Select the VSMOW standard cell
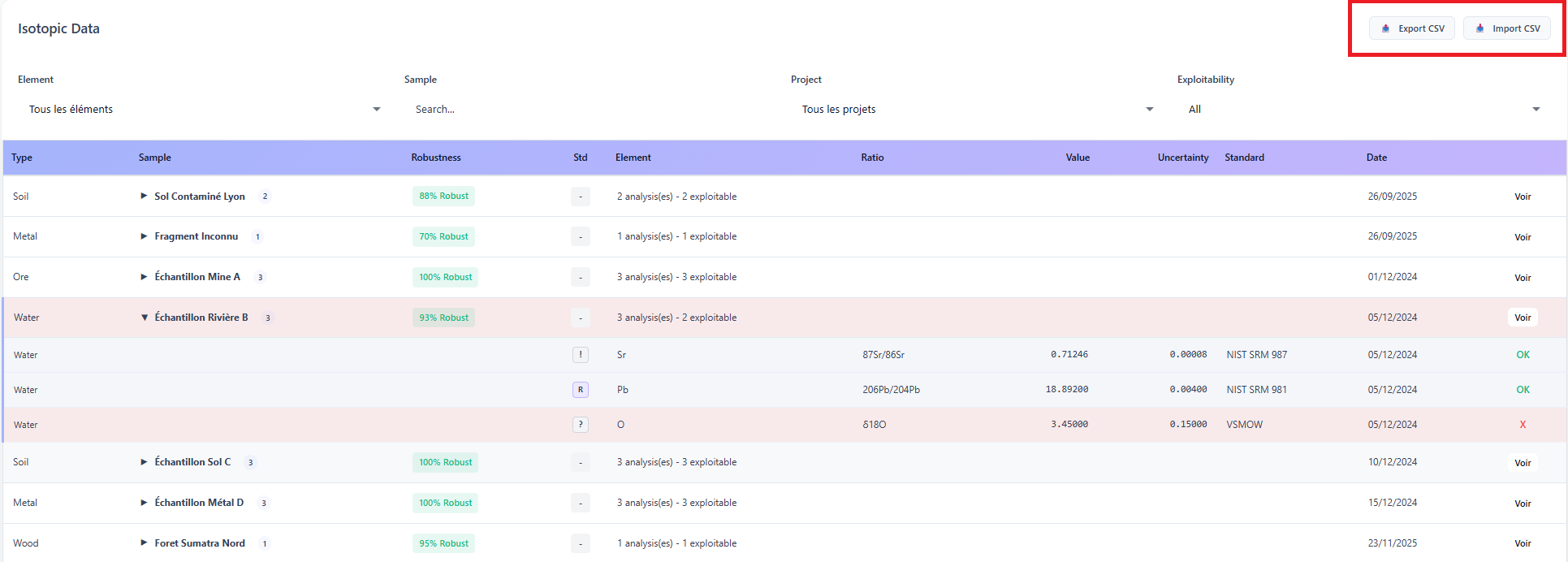 click(1244, 425)
